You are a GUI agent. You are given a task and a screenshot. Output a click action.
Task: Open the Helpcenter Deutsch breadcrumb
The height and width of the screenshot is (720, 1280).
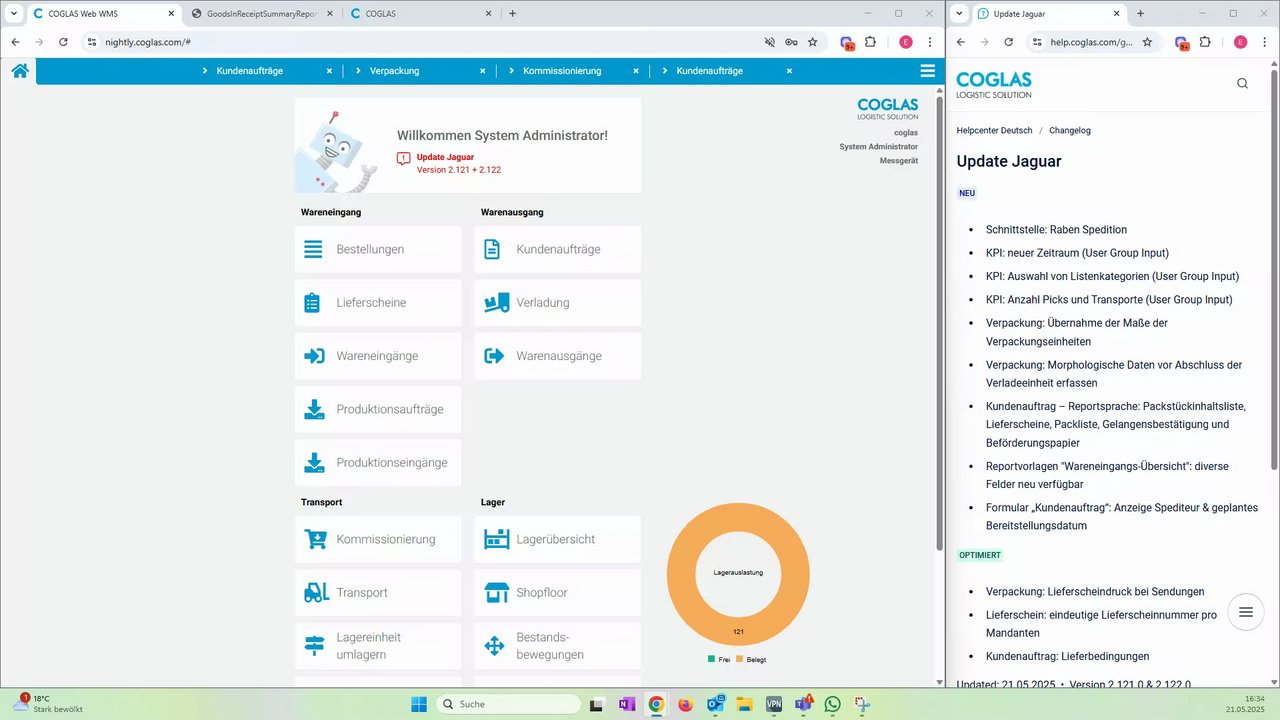click(994, 130)
